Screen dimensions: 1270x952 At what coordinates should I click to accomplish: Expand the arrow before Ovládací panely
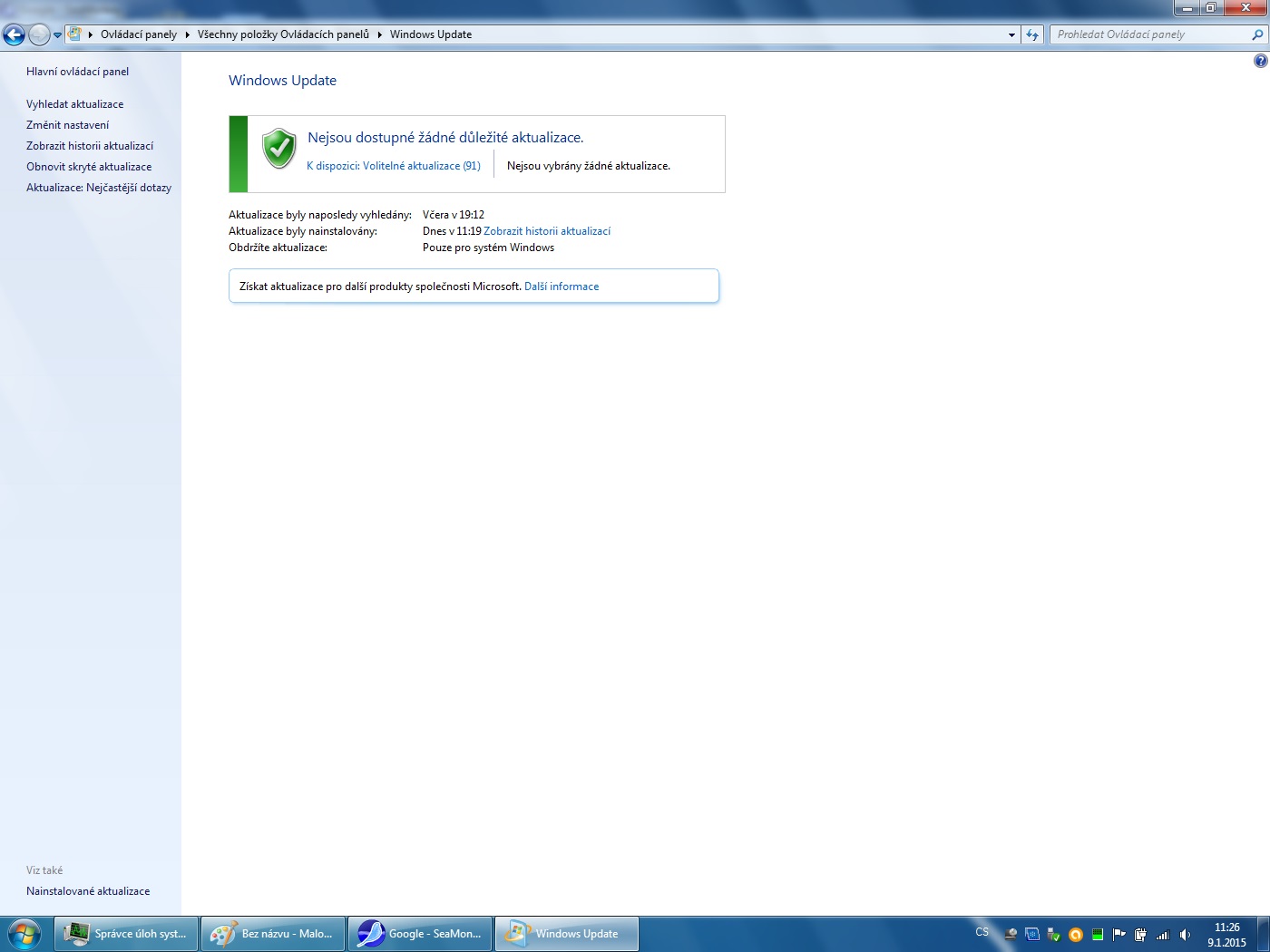tap(91, 34)
